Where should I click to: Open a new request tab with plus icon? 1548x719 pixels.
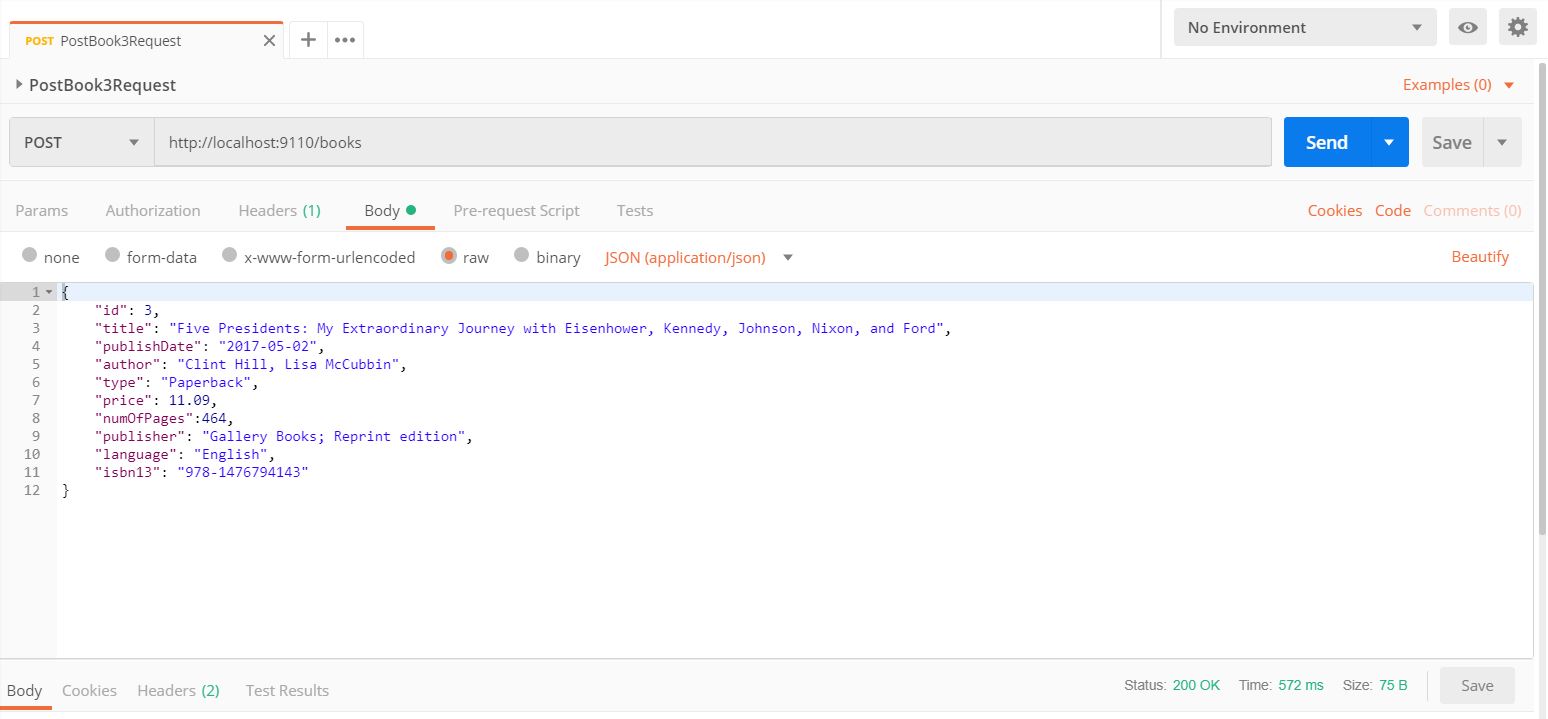pyautogui.click(x=308, y=40)
